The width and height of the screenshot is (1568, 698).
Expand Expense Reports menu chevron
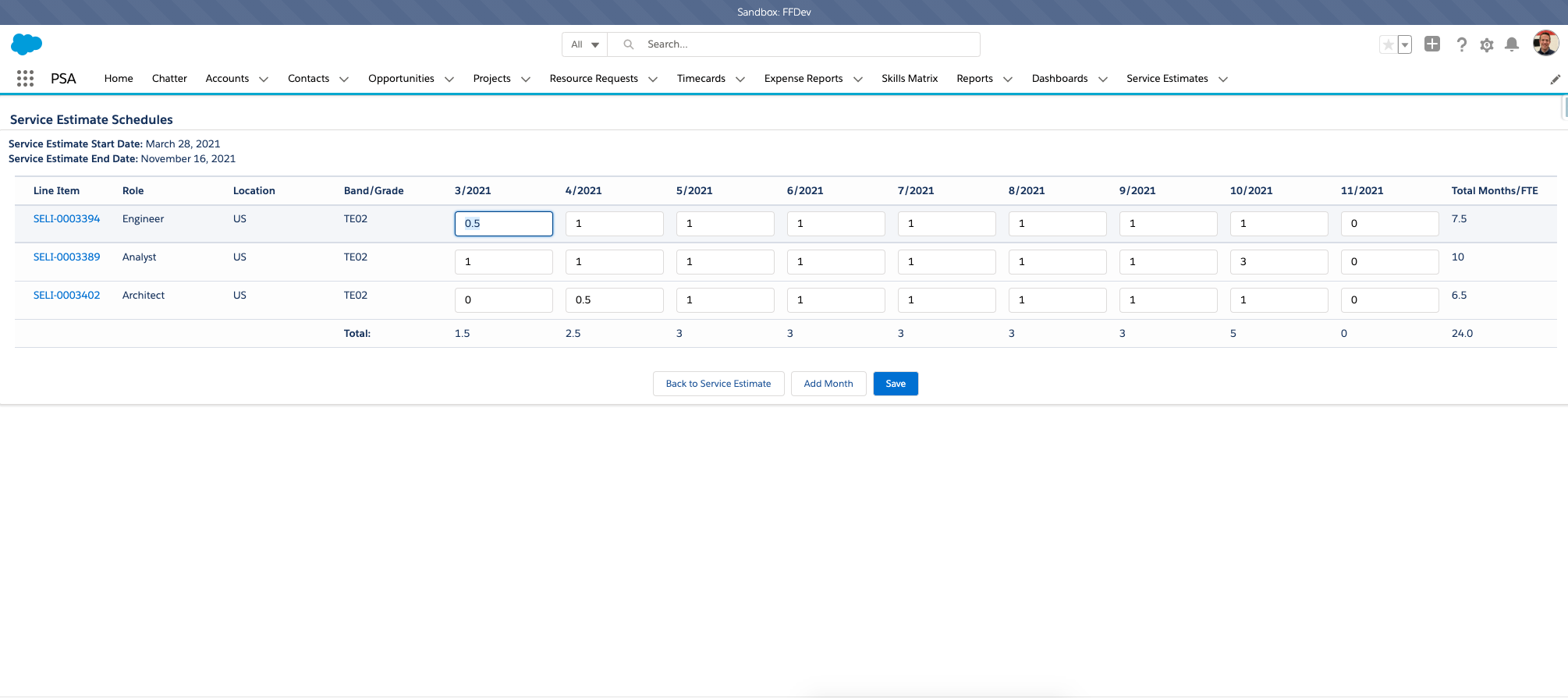point(858,80)
